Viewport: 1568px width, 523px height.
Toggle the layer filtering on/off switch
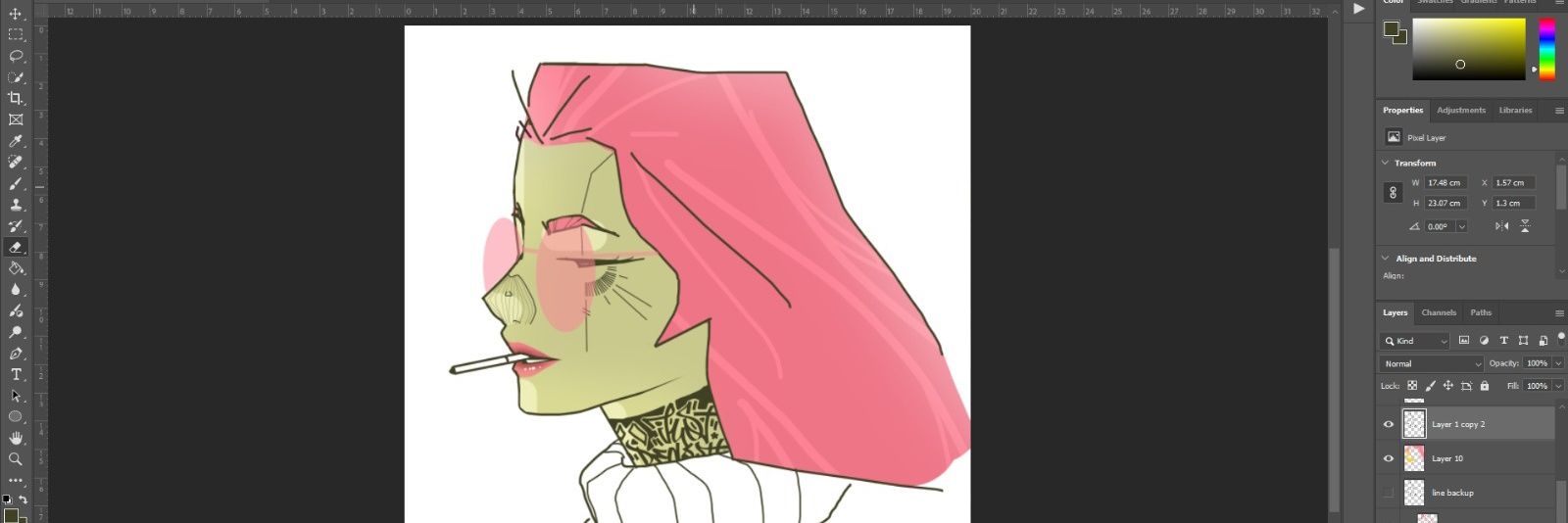tap(1561, 339)
